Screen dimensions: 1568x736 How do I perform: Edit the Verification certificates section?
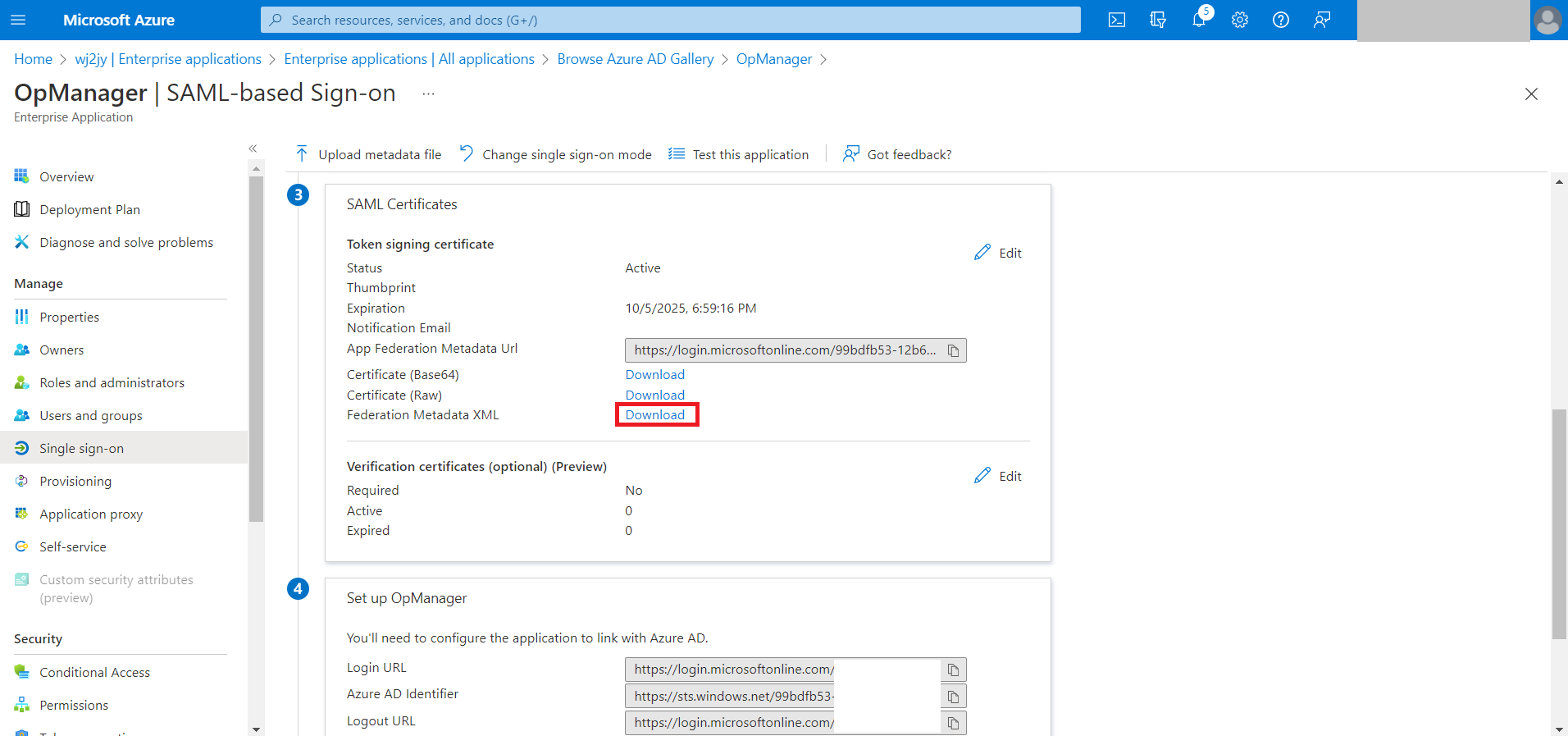click(998, 476)
